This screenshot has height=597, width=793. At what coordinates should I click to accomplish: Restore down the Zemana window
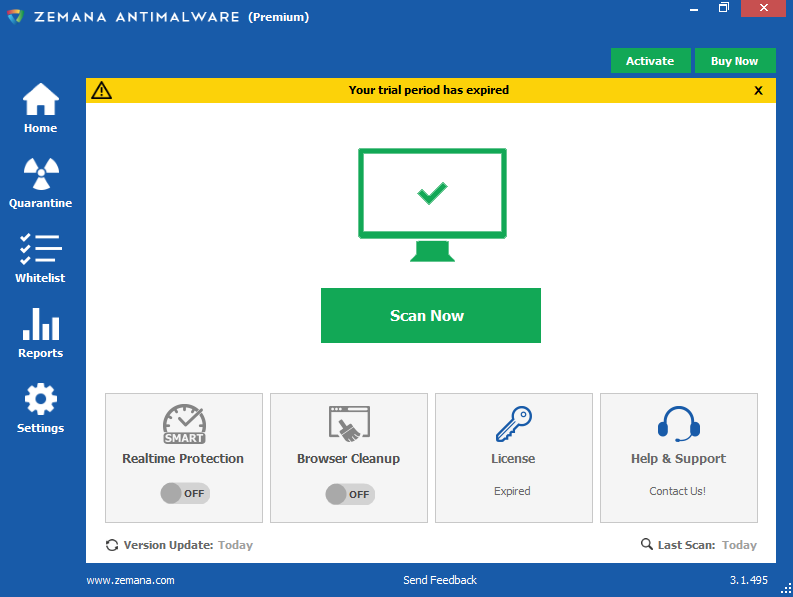pyautogui.click(x=724, y=8)
